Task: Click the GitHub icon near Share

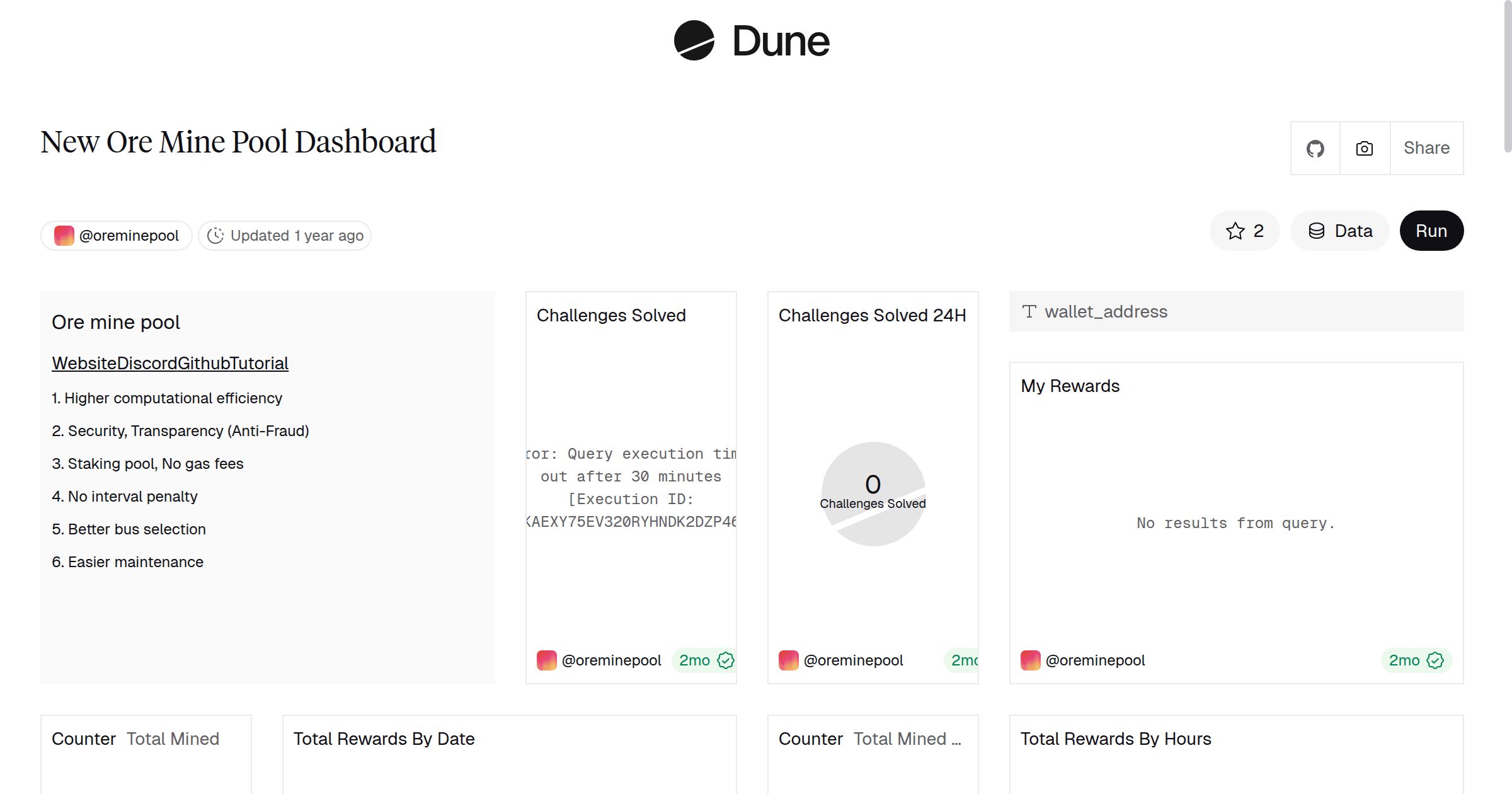Action: pos(1315,148)
